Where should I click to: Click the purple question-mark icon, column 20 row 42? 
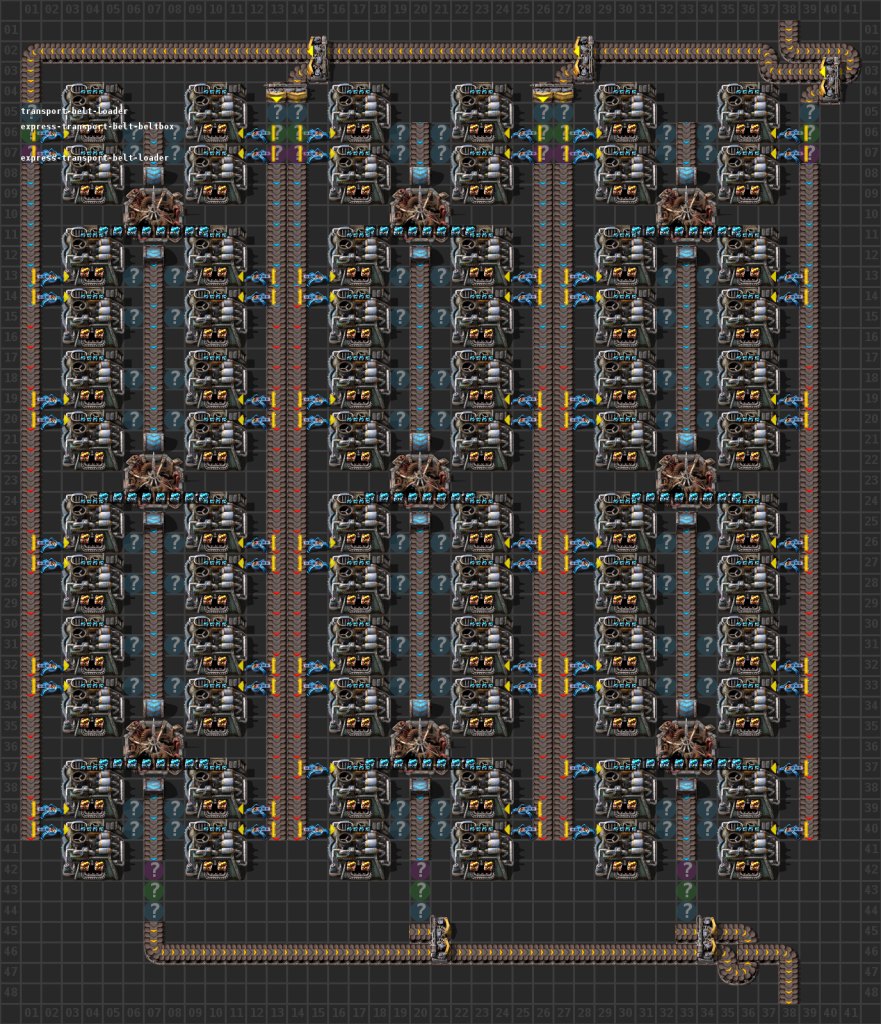[x=421, y=870]
